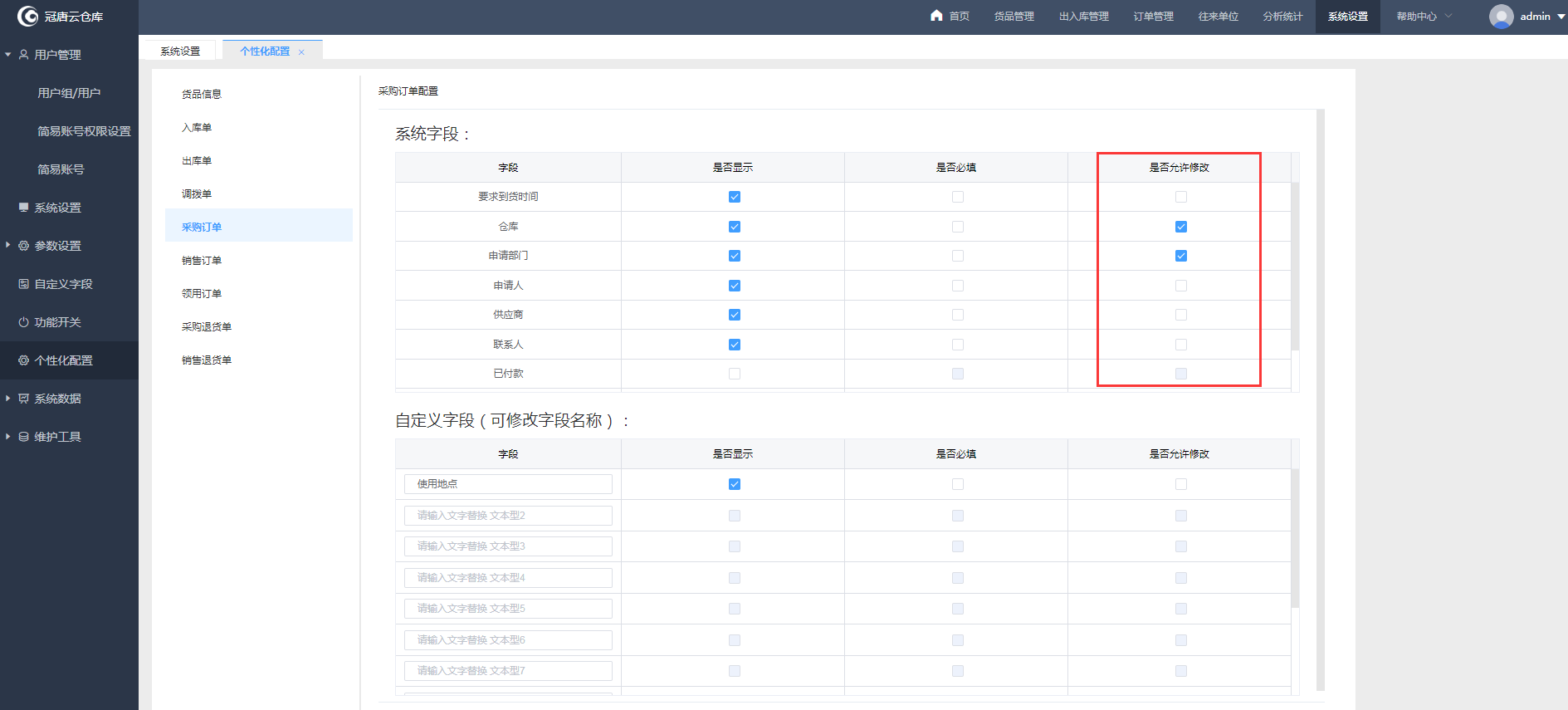Image resolution: width=1568 pixels, height=710 pixels.
Task: Click the power icon beside 功能开关
Action: click(x=24, y=322)
